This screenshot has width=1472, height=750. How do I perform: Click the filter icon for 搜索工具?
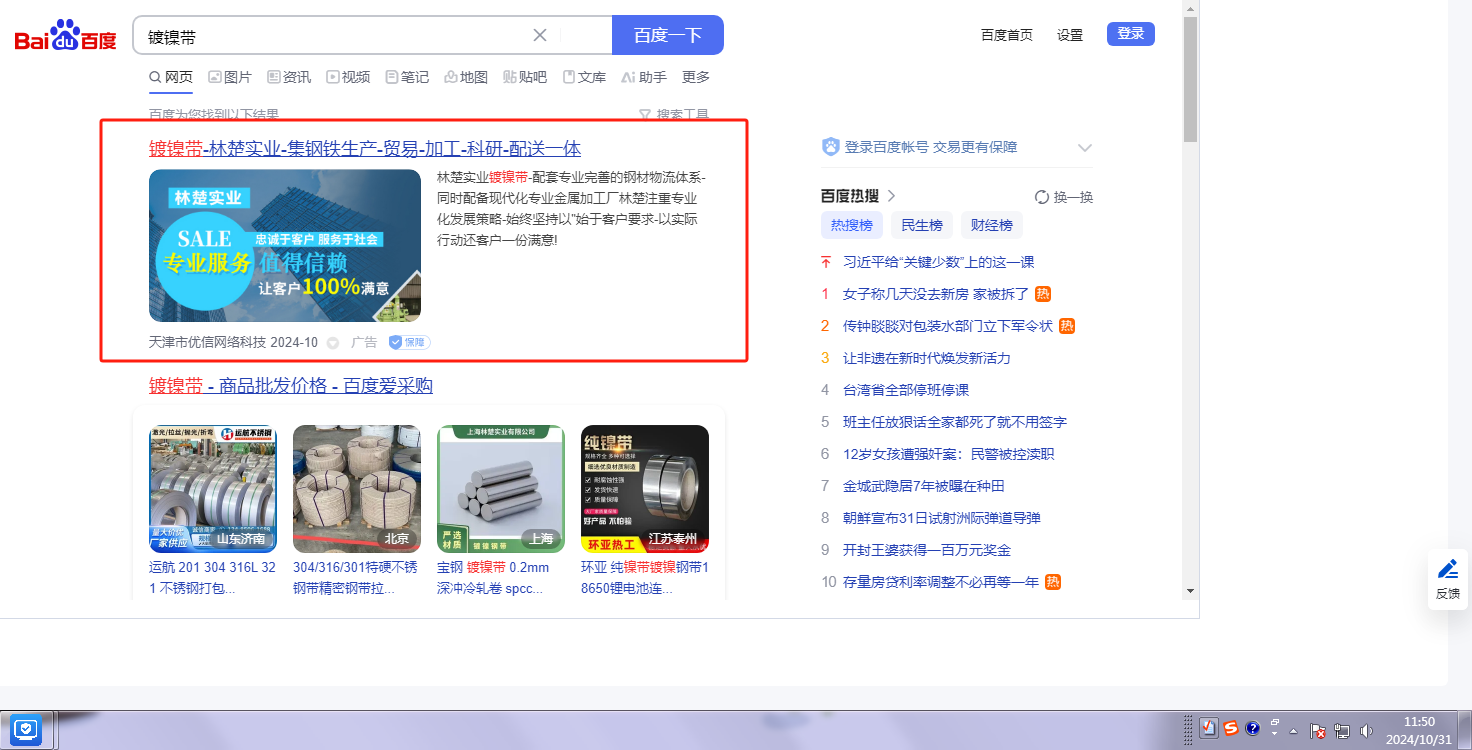point(645,115)
